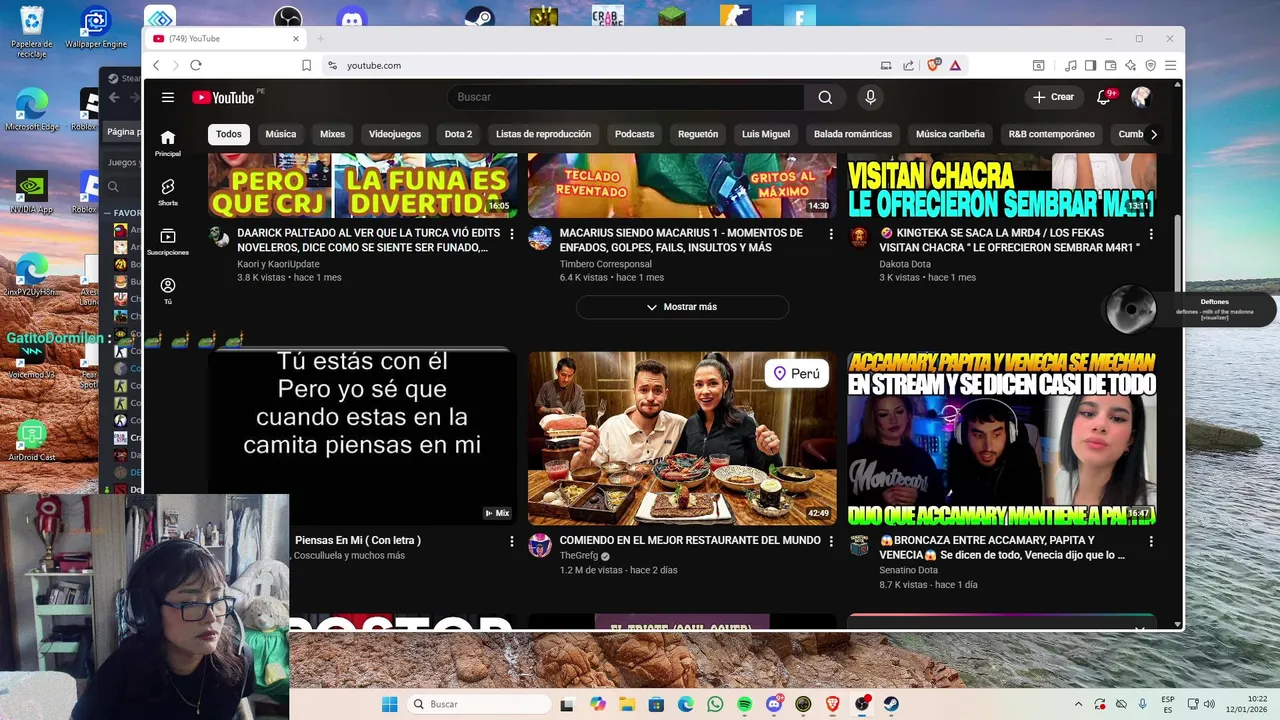Open the Windows Start menu

point(389,704)
